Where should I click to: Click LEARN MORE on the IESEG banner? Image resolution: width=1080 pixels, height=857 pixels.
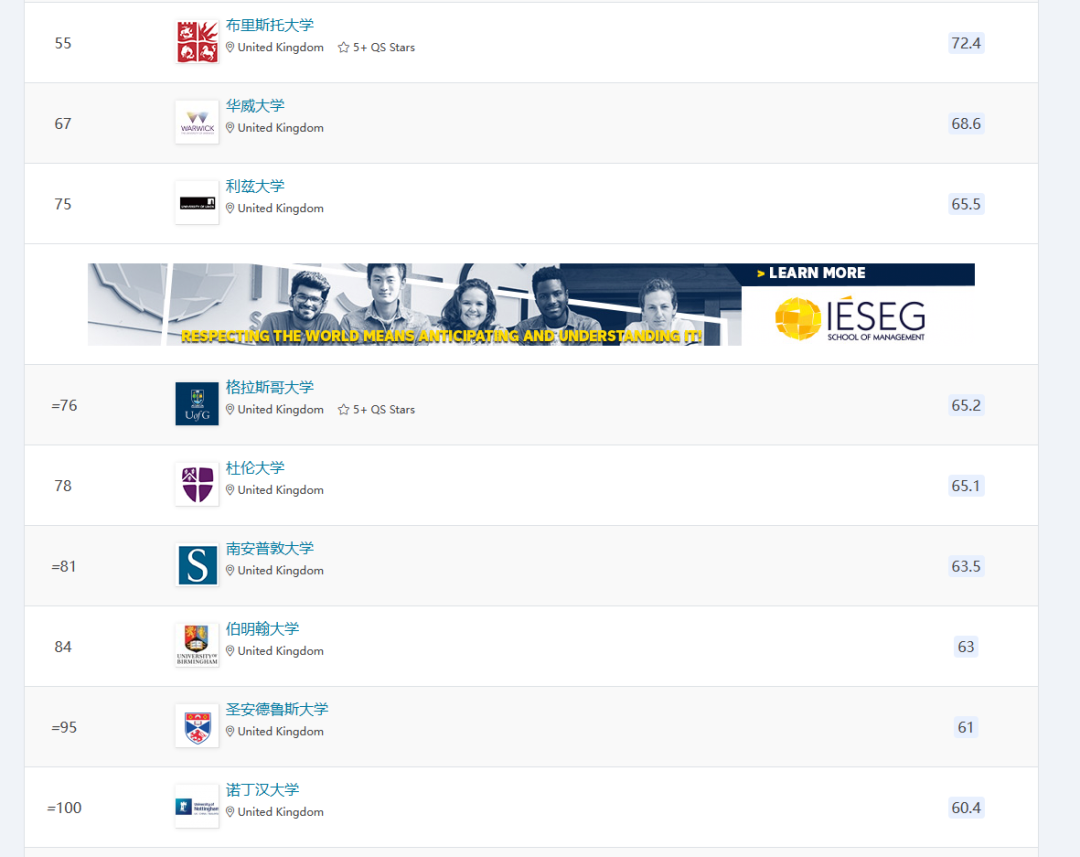811,273
